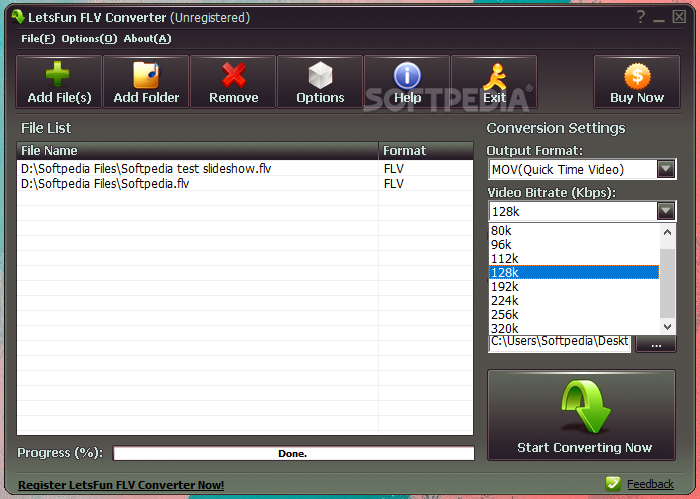Choose 96k in the bitrate list
Viewport: 700px width, 499px height.
[x=574, y=245]
